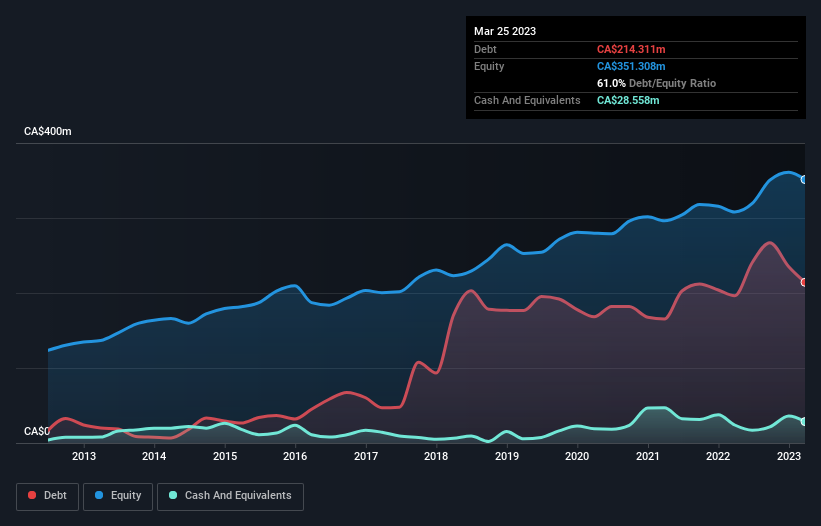Image resolution: width=821 pixels, height=526 pixels.
Task: Toggle Cash And Equivalents legend button
Action: click(230, 496)
